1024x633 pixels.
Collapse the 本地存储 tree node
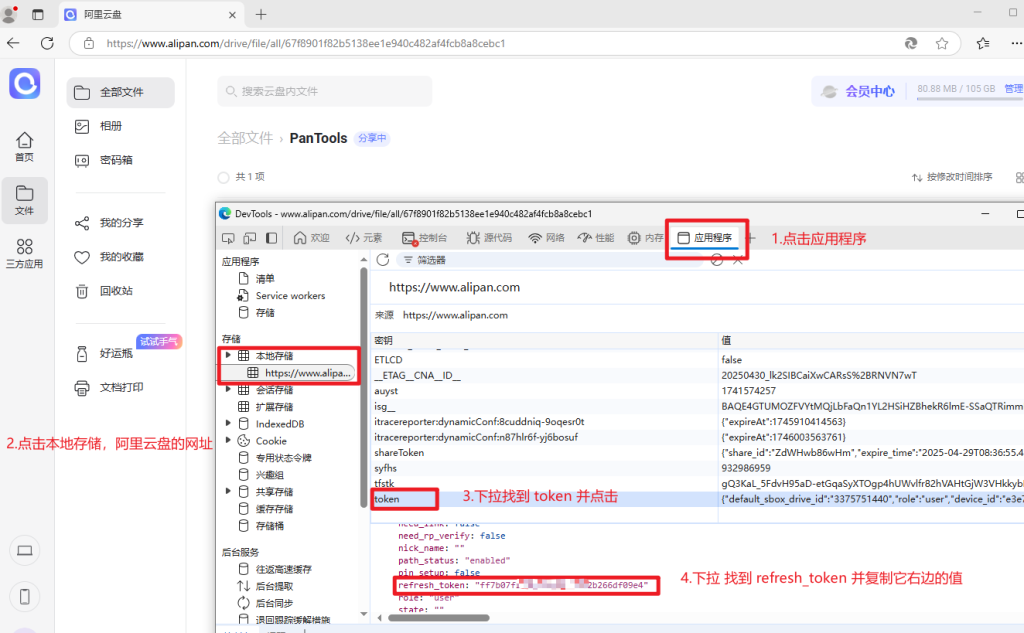point(228,355)
